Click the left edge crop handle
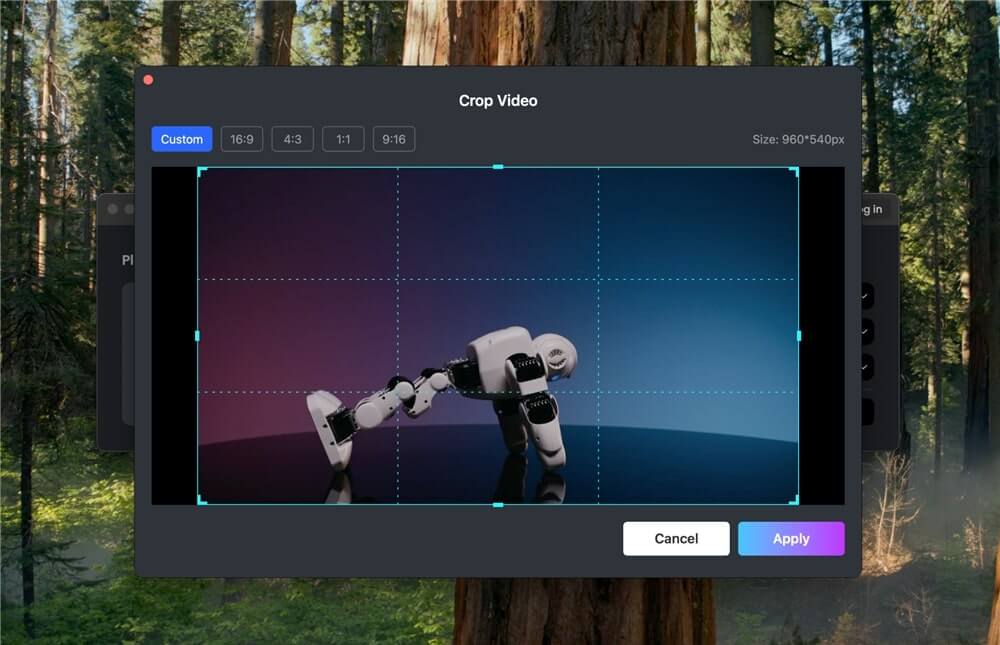 [x=197, y=336]
